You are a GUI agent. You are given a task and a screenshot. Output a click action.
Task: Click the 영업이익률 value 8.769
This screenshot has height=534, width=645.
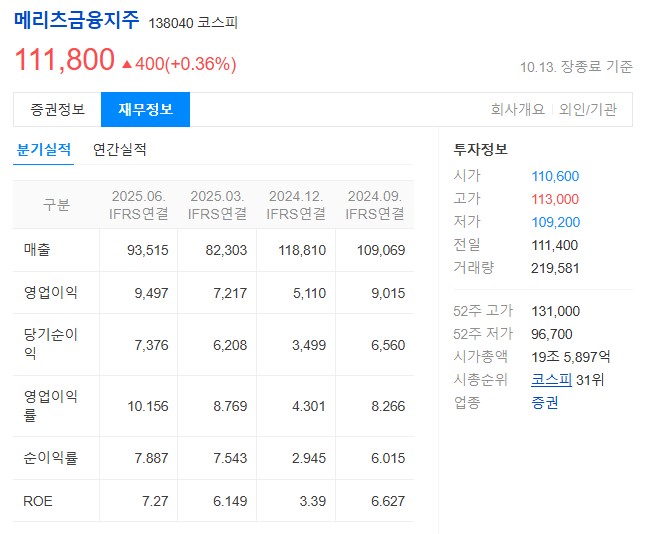click(230, 406)
